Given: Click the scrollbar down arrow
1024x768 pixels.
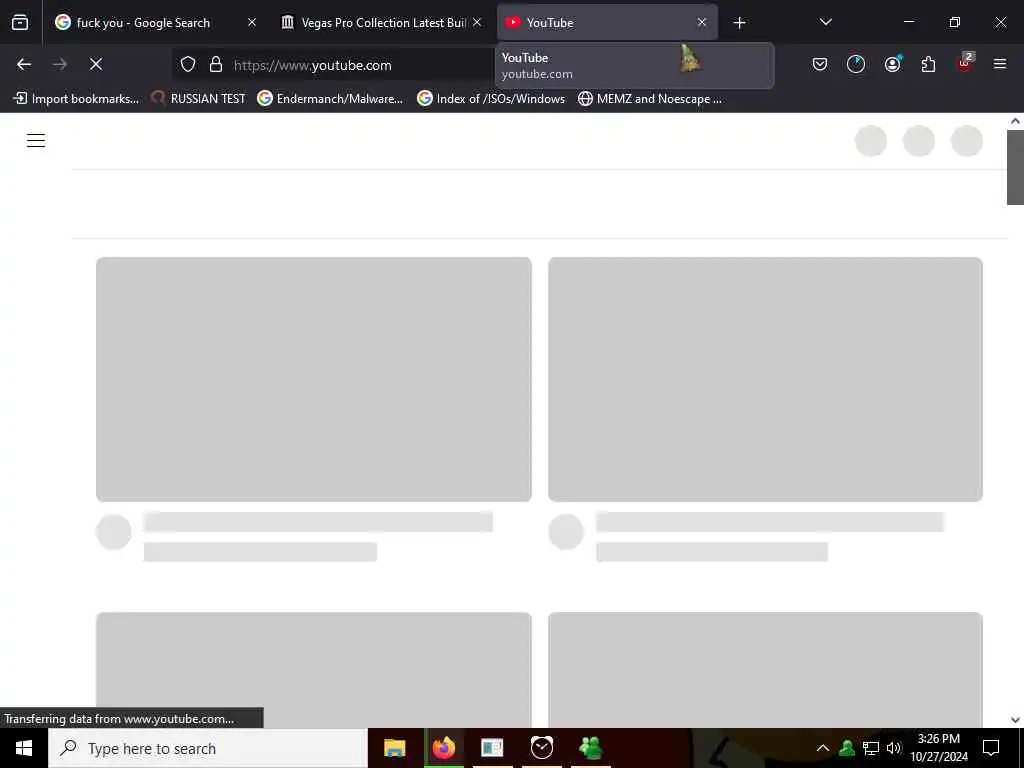Looking at the screenshot, I should 1015,720.
